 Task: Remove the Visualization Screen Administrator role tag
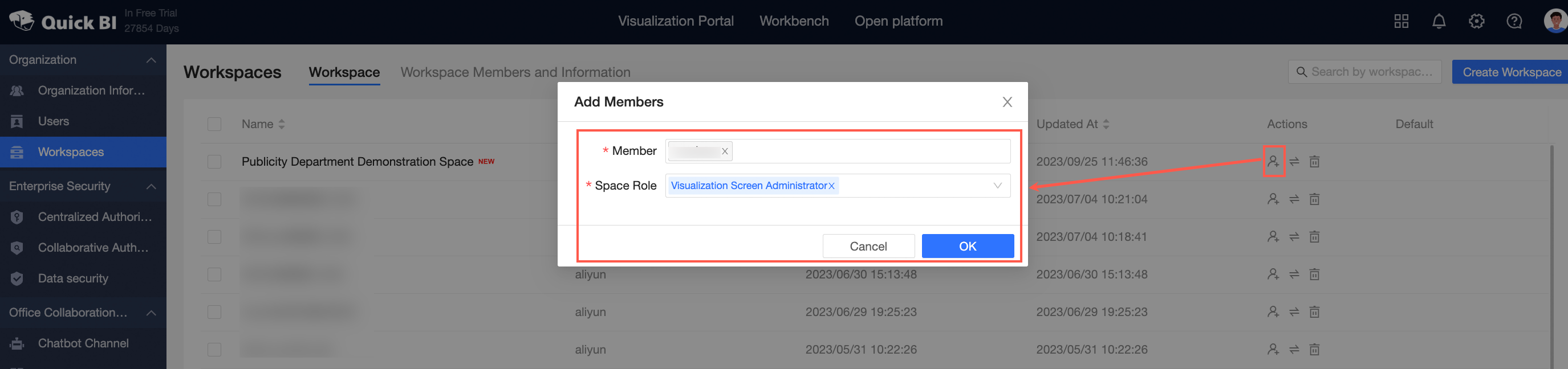pyautogui.click(x=831, y=186)
